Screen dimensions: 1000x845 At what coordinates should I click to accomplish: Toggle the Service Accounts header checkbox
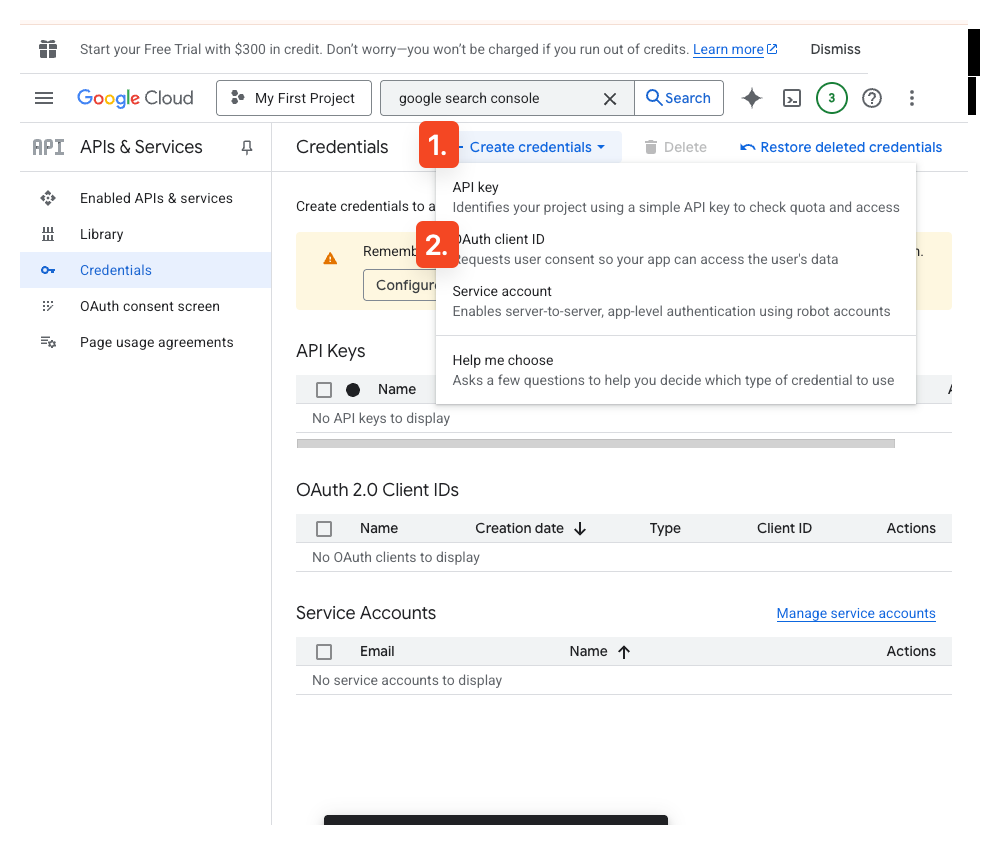[324, 651]
